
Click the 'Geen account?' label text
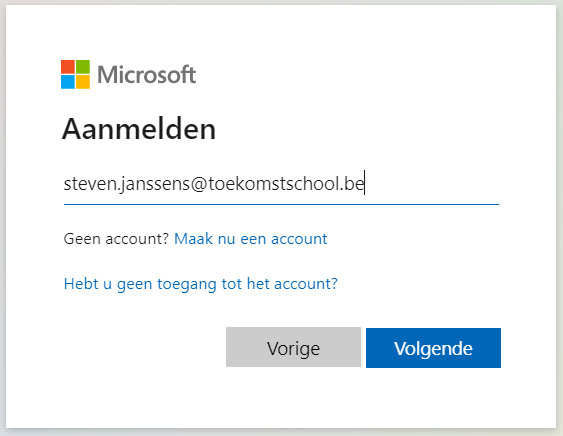[116, 239]
